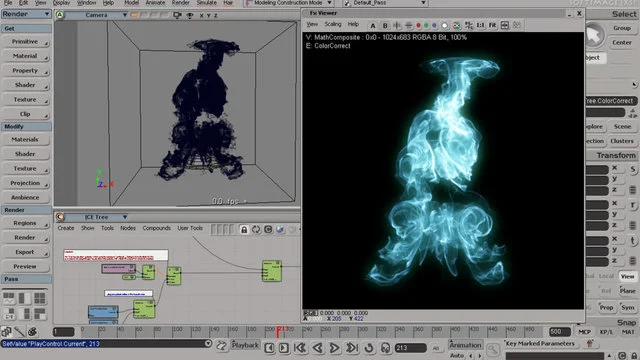Screen dimensions: 640x360
Task: Open Fx Viewer Help menu
Action: [x=353, y=24]
